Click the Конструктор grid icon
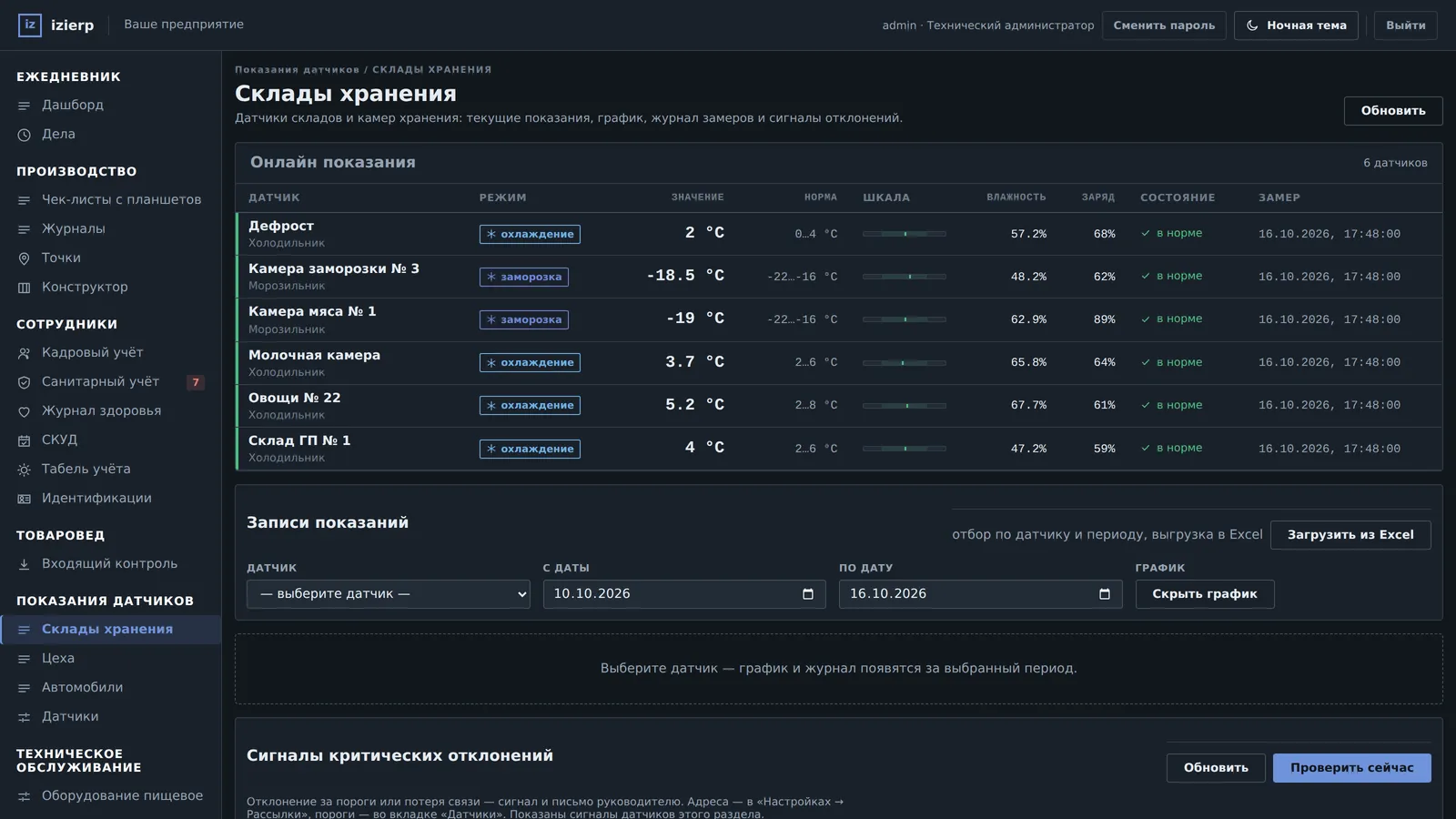This screenshot has width=1456, height=819. (x=25, y=288)
